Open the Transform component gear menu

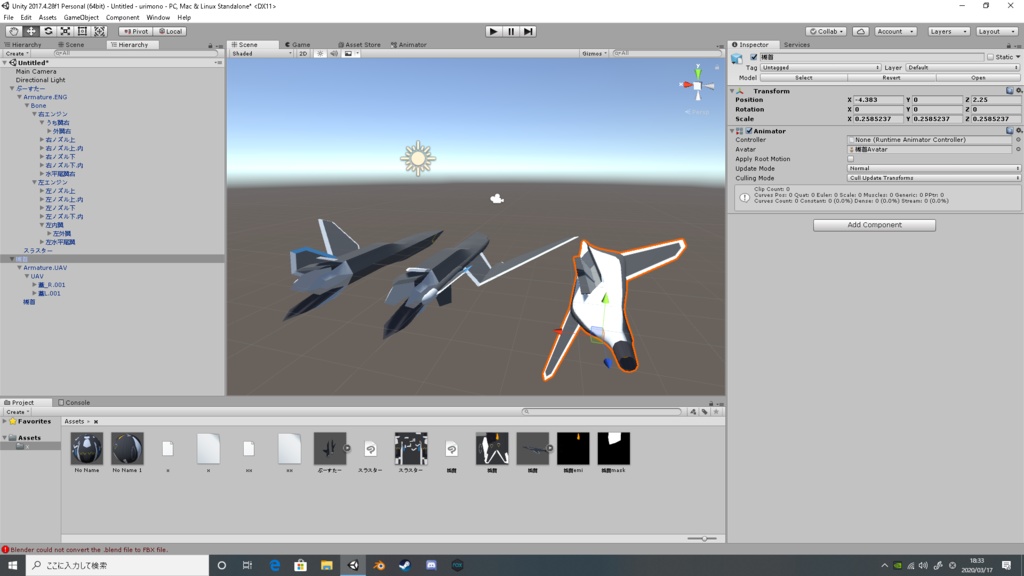[x=1018, y=91]
